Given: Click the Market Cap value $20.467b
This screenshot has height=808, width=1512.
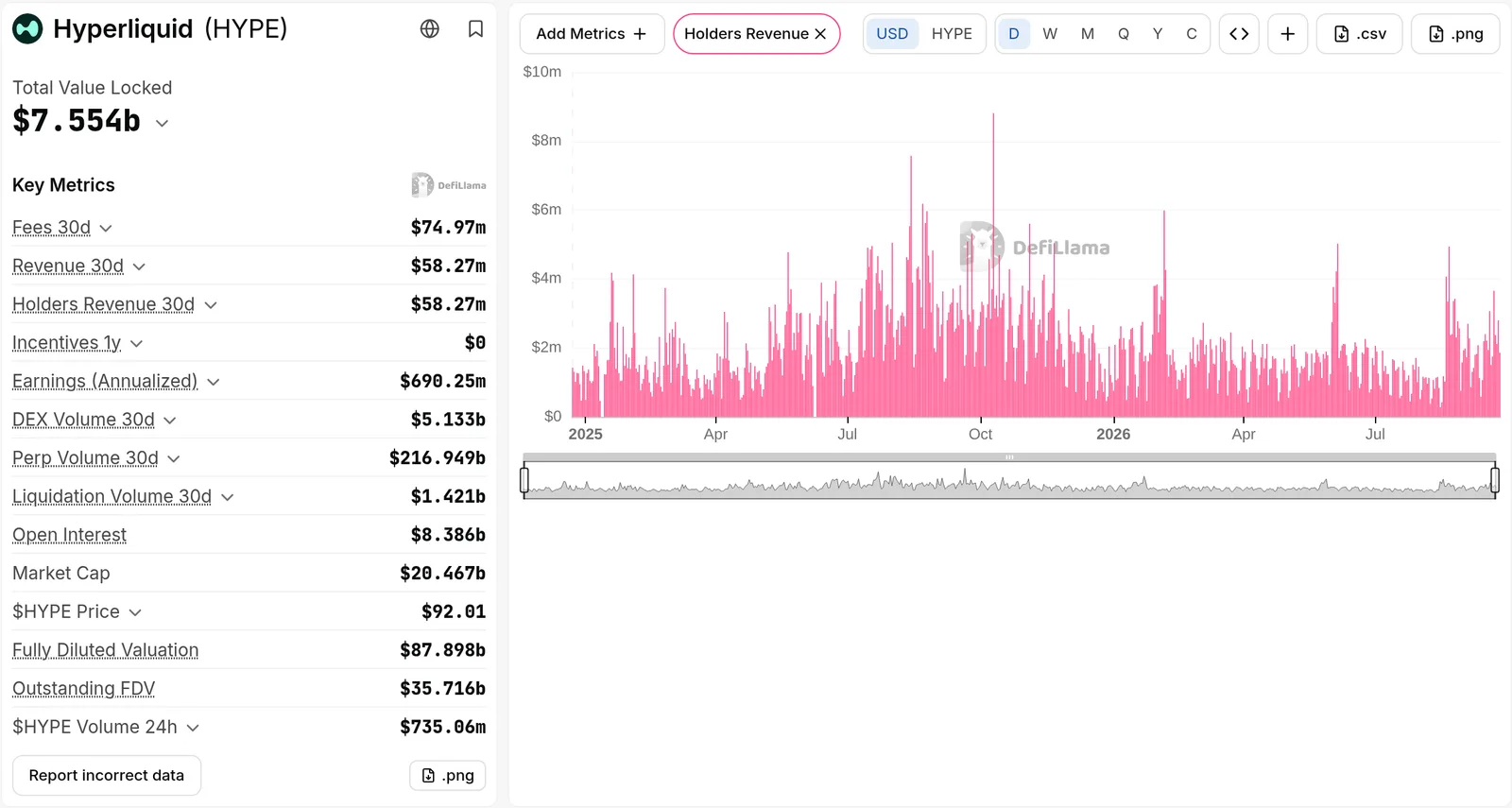Looking at the screenshot, I should (442, 574).
